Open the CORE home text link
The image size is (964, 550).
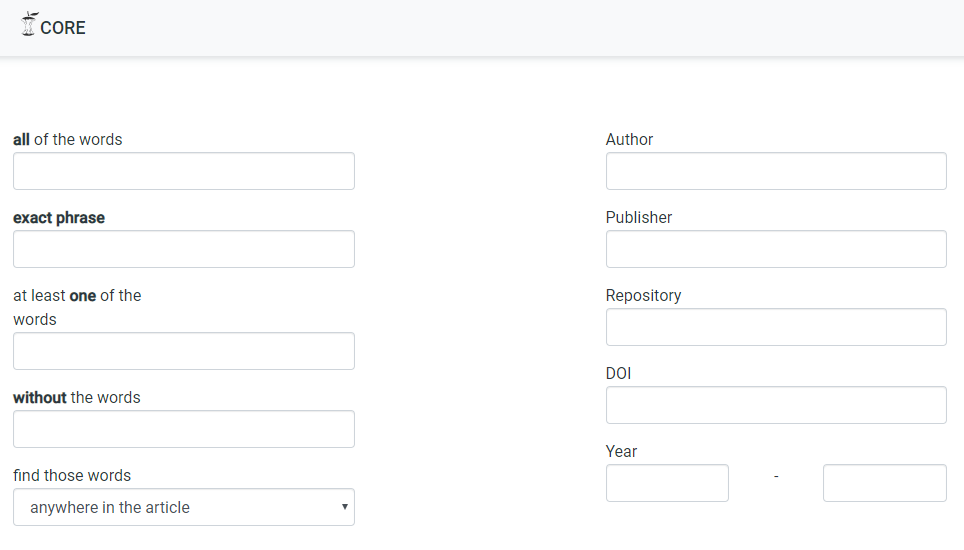(x=63, y=28)
